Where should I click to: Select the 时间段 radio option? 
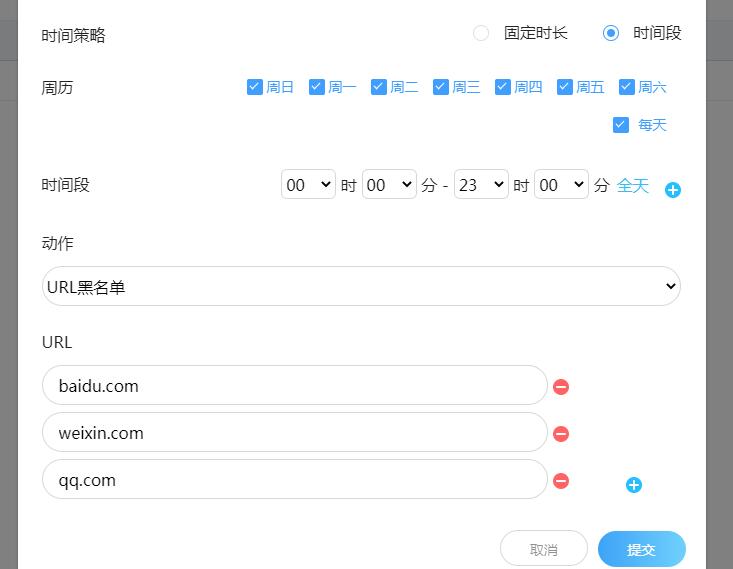point(611,33)
